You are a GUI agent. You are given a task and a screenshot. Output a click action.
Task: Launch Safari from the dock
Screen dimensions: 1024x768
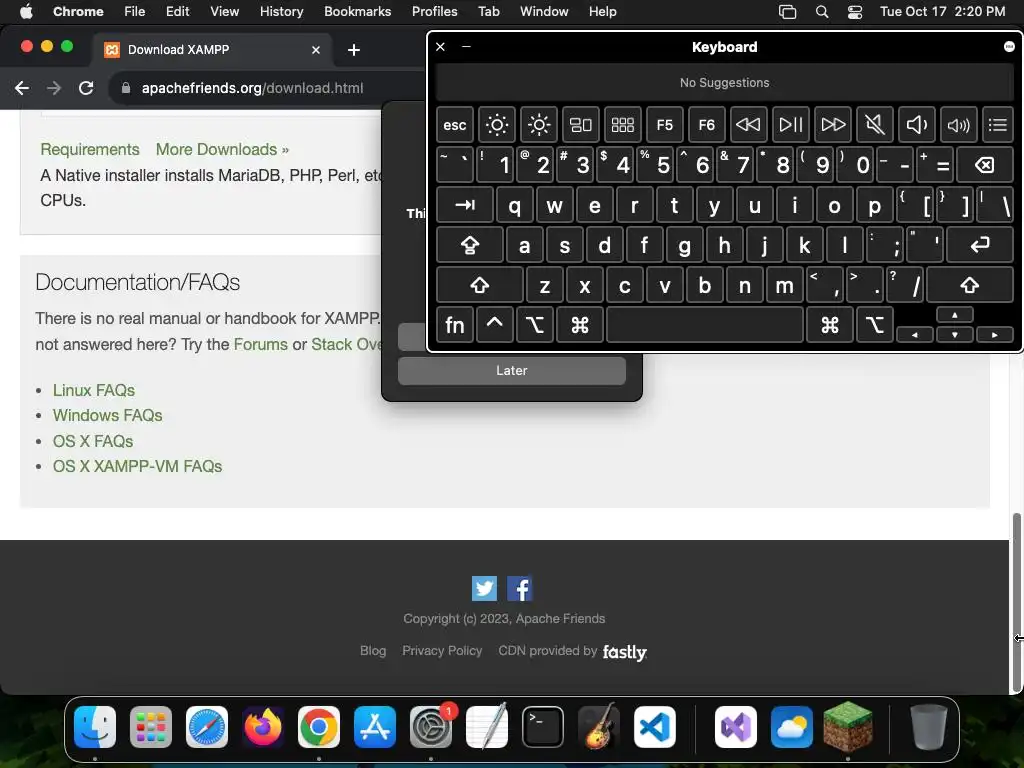[207, 727]
